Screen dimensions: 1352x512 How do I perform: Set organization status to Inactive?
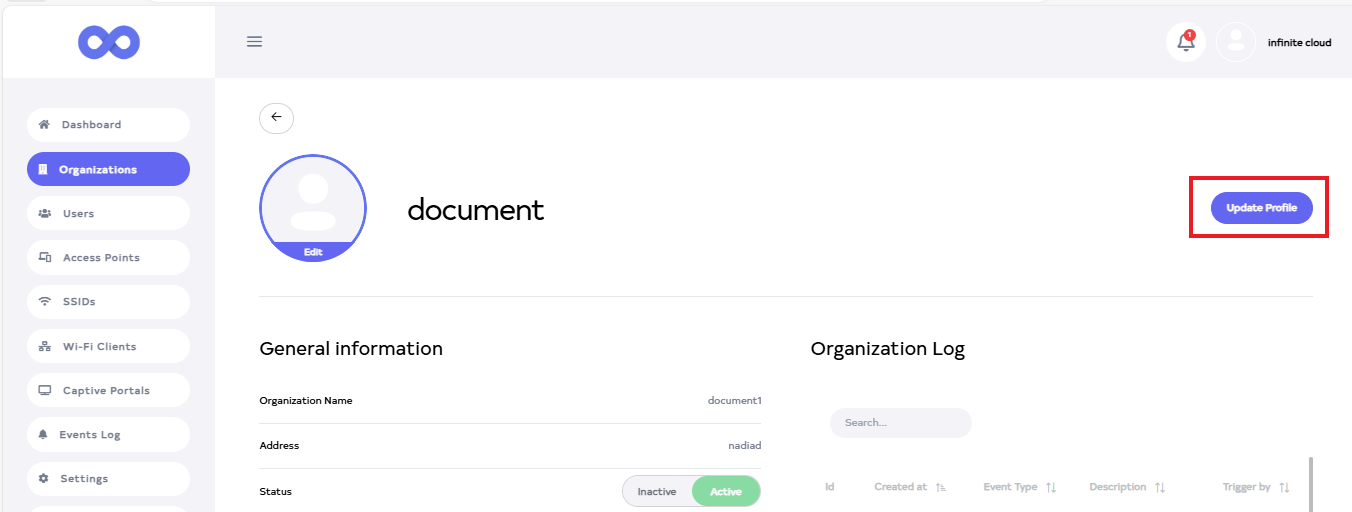[x=657, y=492]
